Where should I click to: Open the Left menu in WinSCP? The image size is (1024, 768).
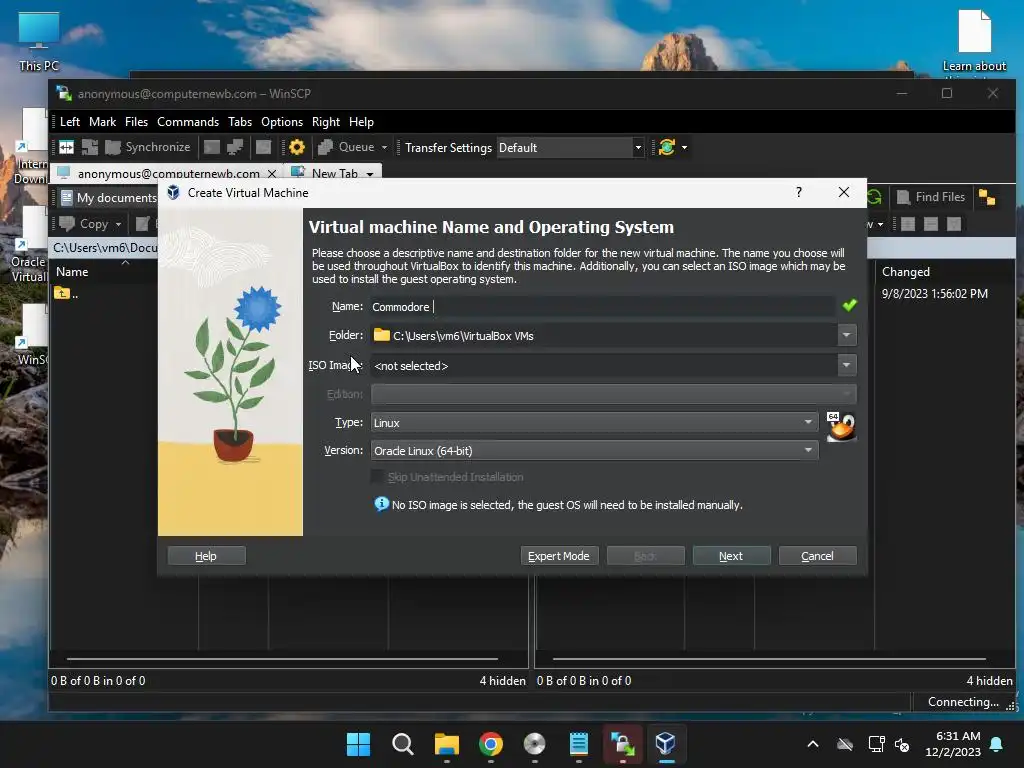point(70,122)
